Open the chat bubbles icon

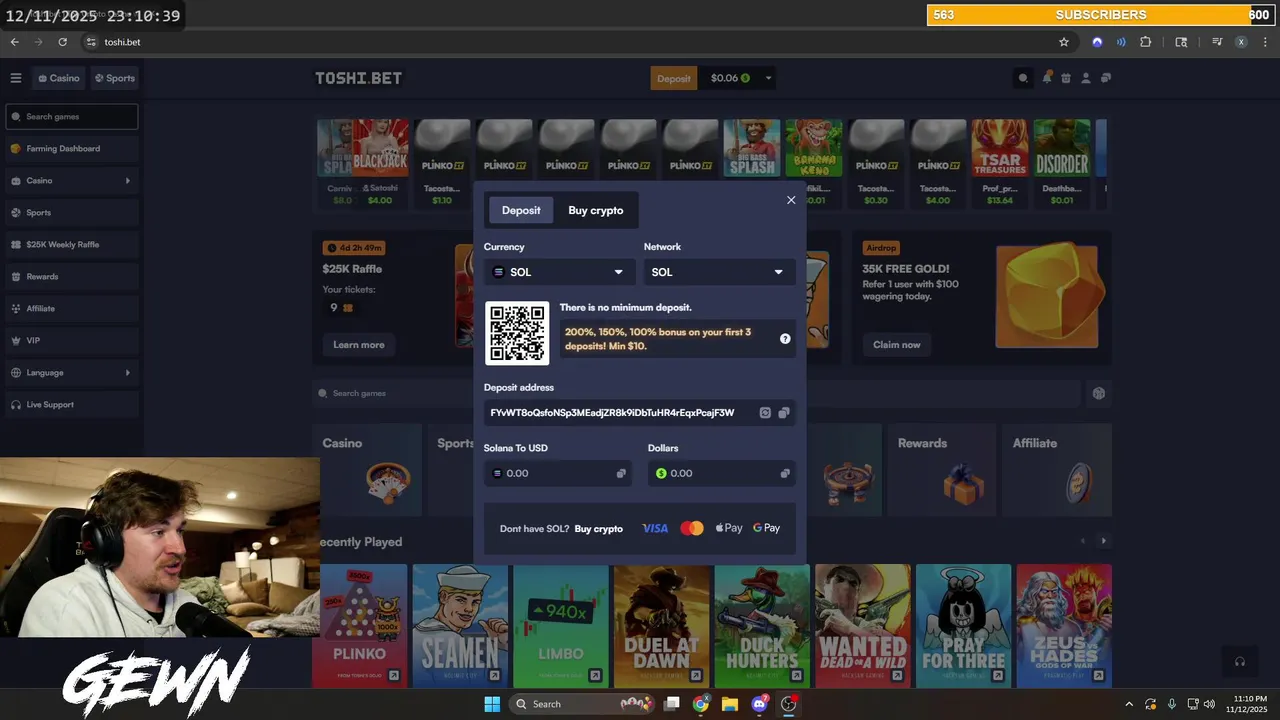click(1106, 78)
